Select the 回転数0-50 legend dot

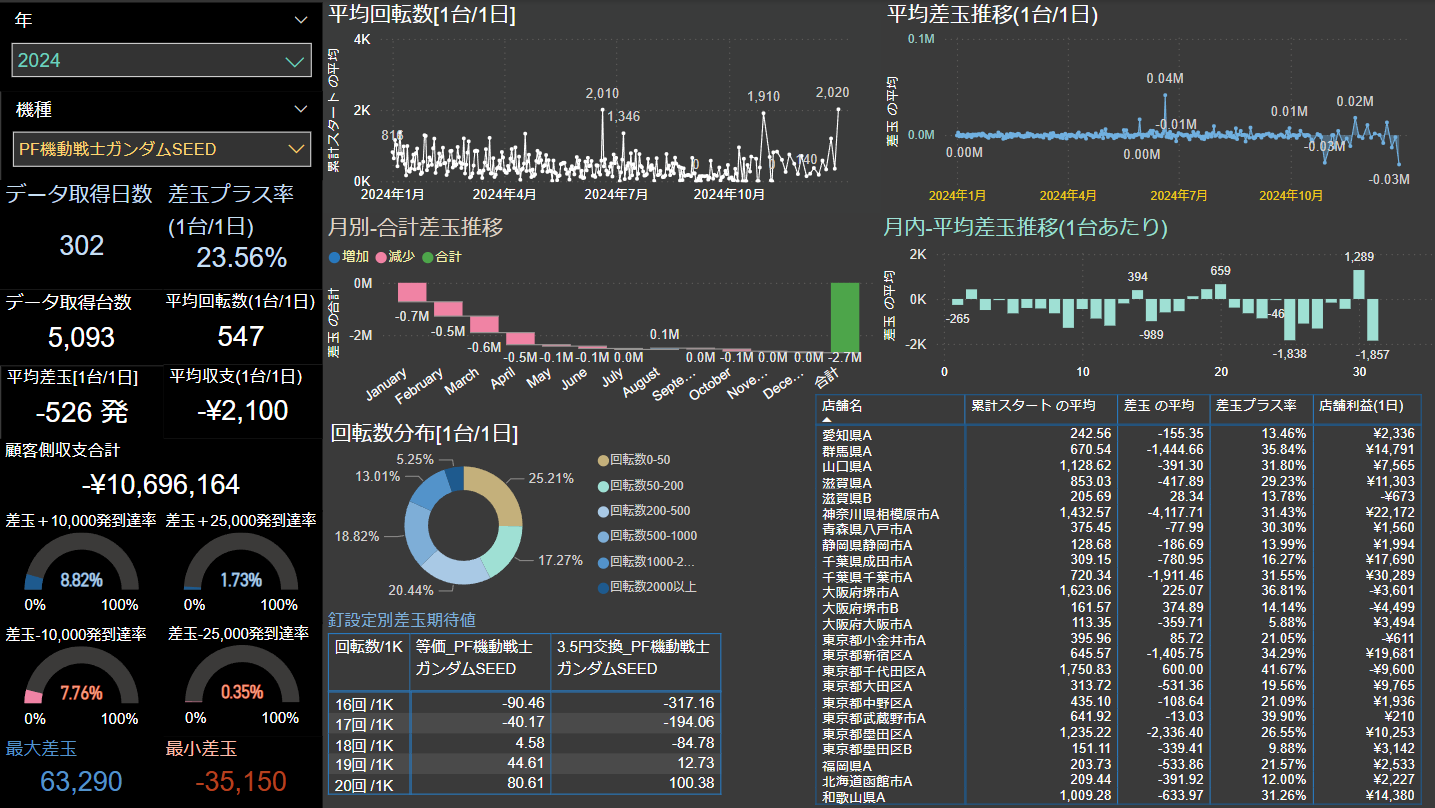[603, 460]
